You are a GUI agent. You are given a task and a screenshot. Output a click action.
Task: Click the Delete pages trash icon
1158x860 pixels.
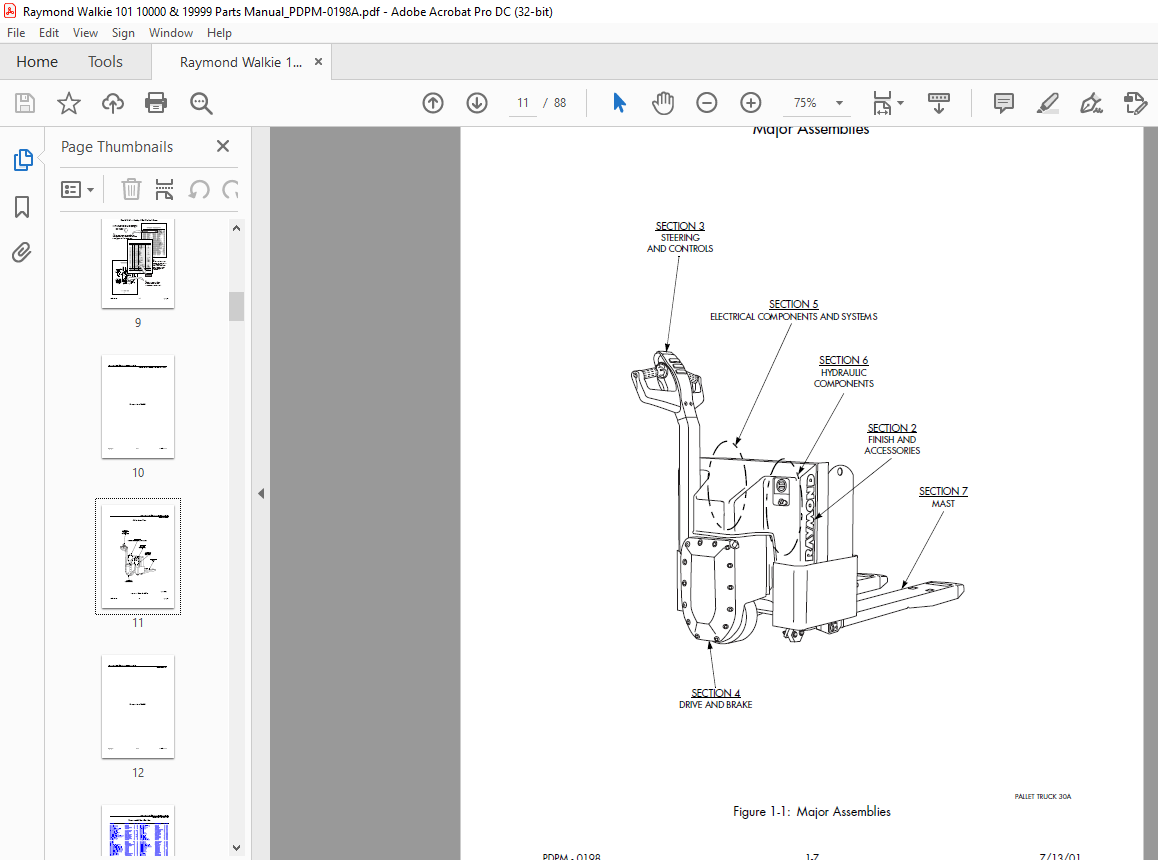point(131,190)
